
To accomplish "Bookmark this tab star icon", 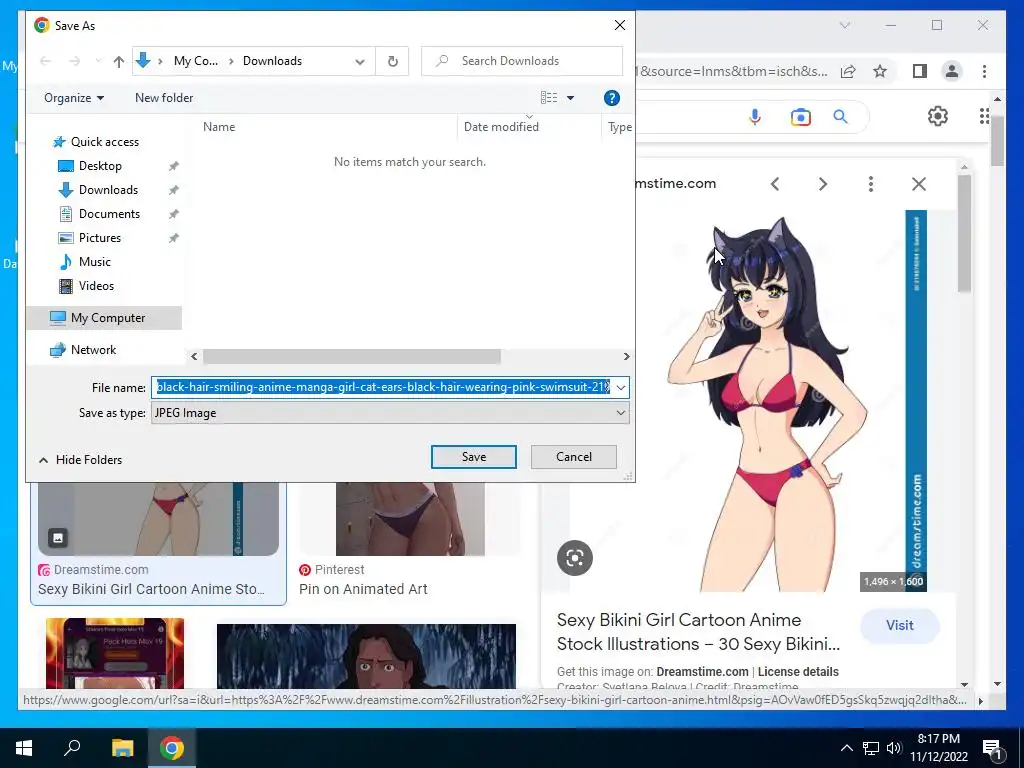I will 880,71.
